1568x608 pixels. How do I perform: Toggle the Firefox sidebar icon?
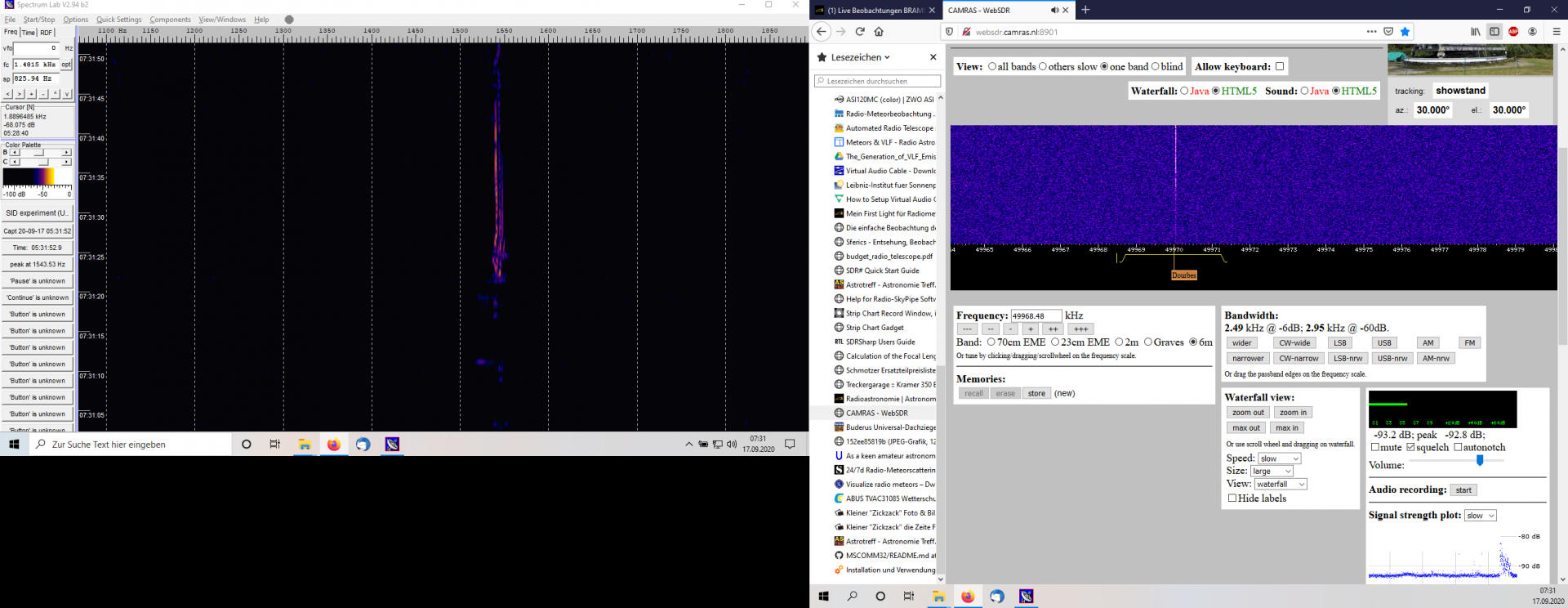click(1494, 32)
